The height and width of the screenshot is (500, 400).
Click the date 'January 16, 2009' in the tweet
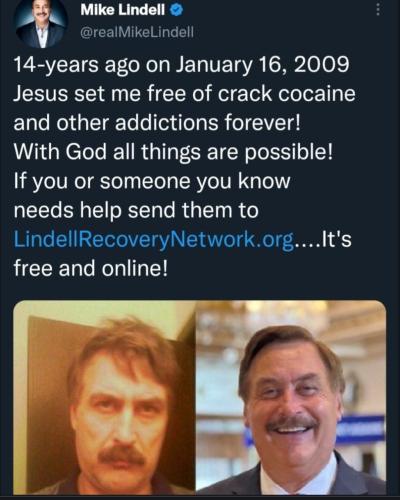(263, 65)
